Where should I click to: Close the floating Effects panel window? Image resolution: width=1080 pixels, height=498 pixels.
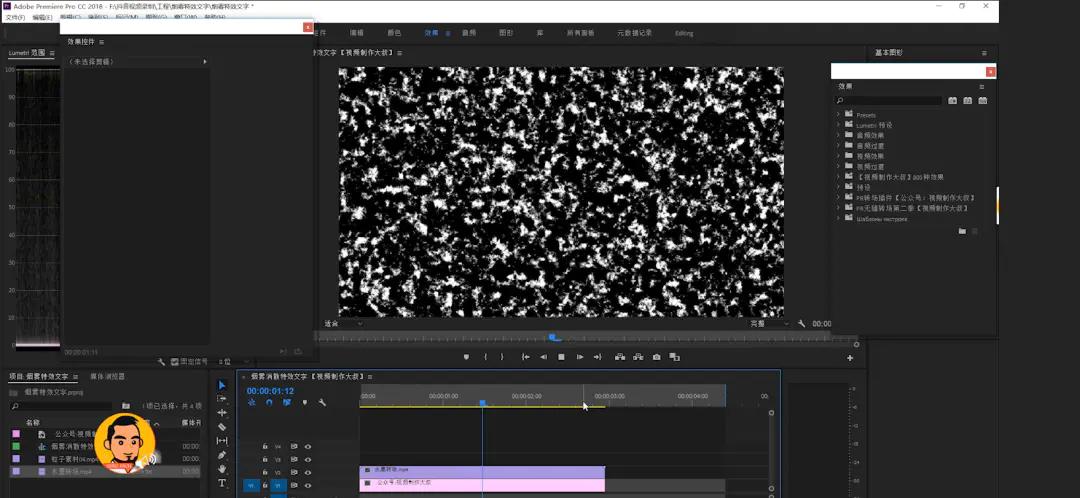pyautogui.click(x=990, y=71)
